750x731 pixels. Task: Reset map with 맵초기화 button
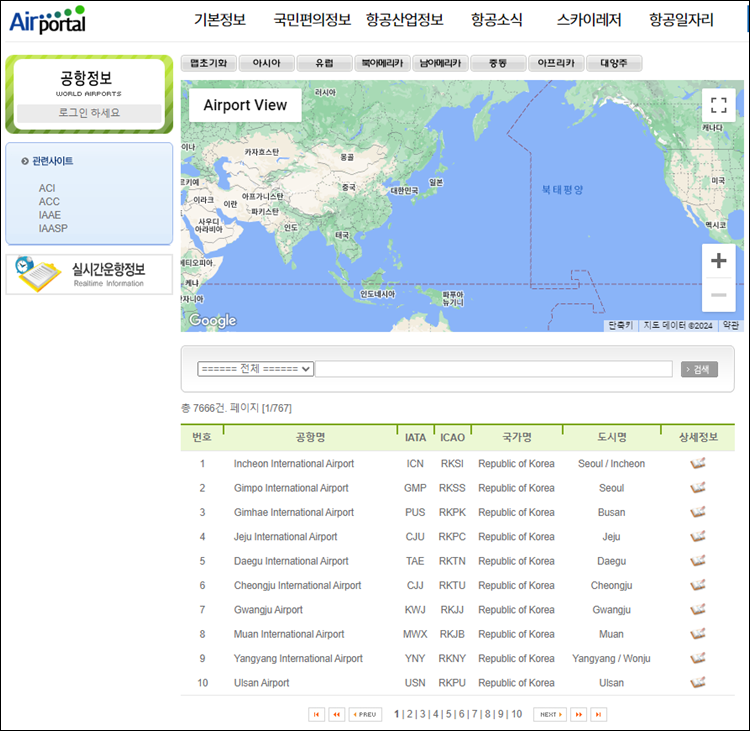[x=209, y=63]
